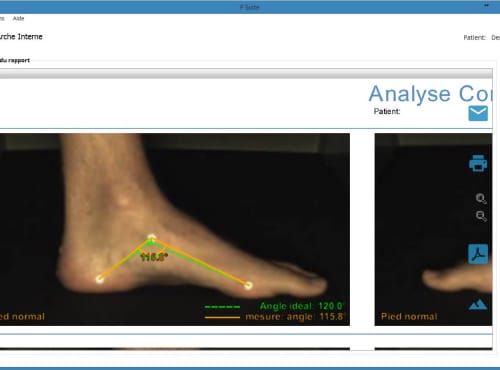Click the blue mountain image icon
500x370 pixels.
[x=478, y=304]
